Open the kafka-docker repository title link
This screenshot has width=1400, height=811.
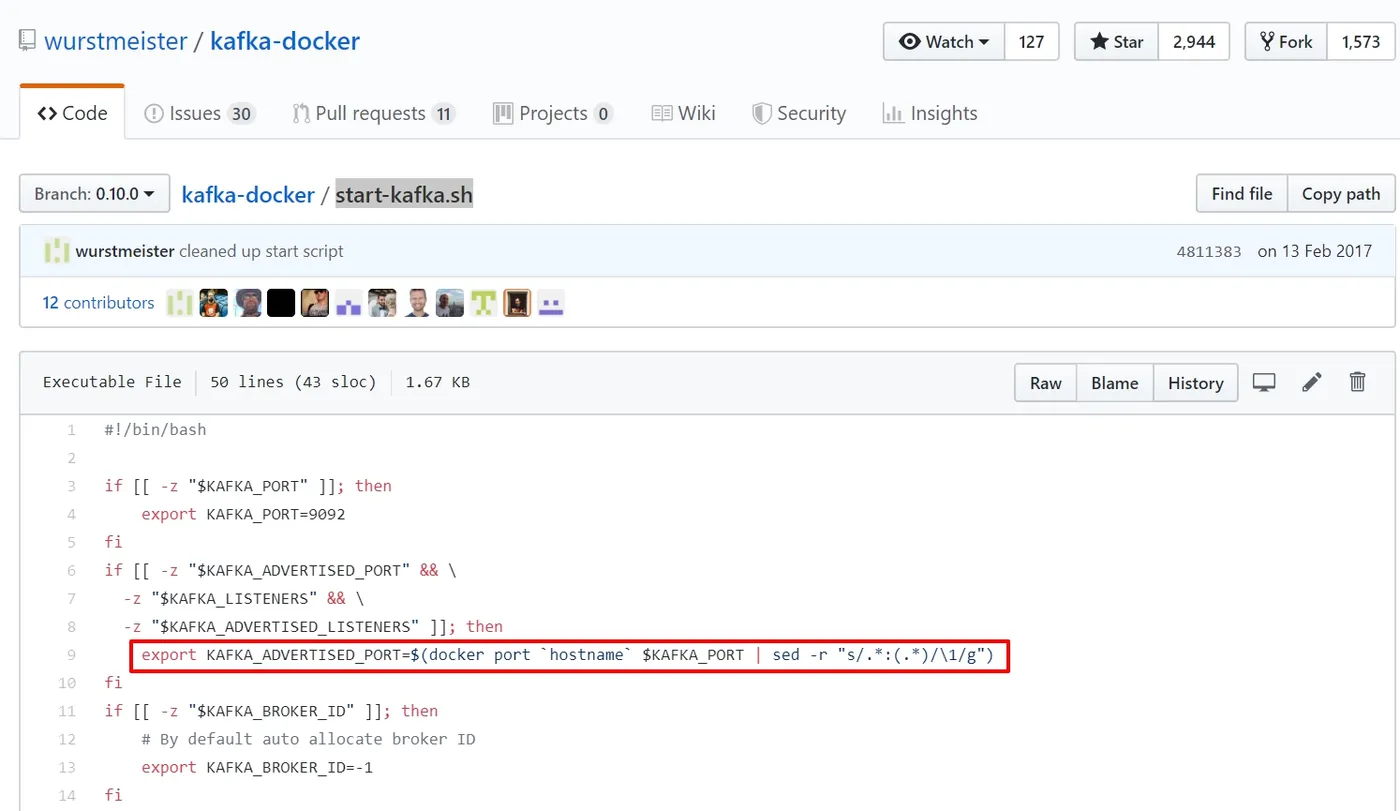(x=285, y=41)
